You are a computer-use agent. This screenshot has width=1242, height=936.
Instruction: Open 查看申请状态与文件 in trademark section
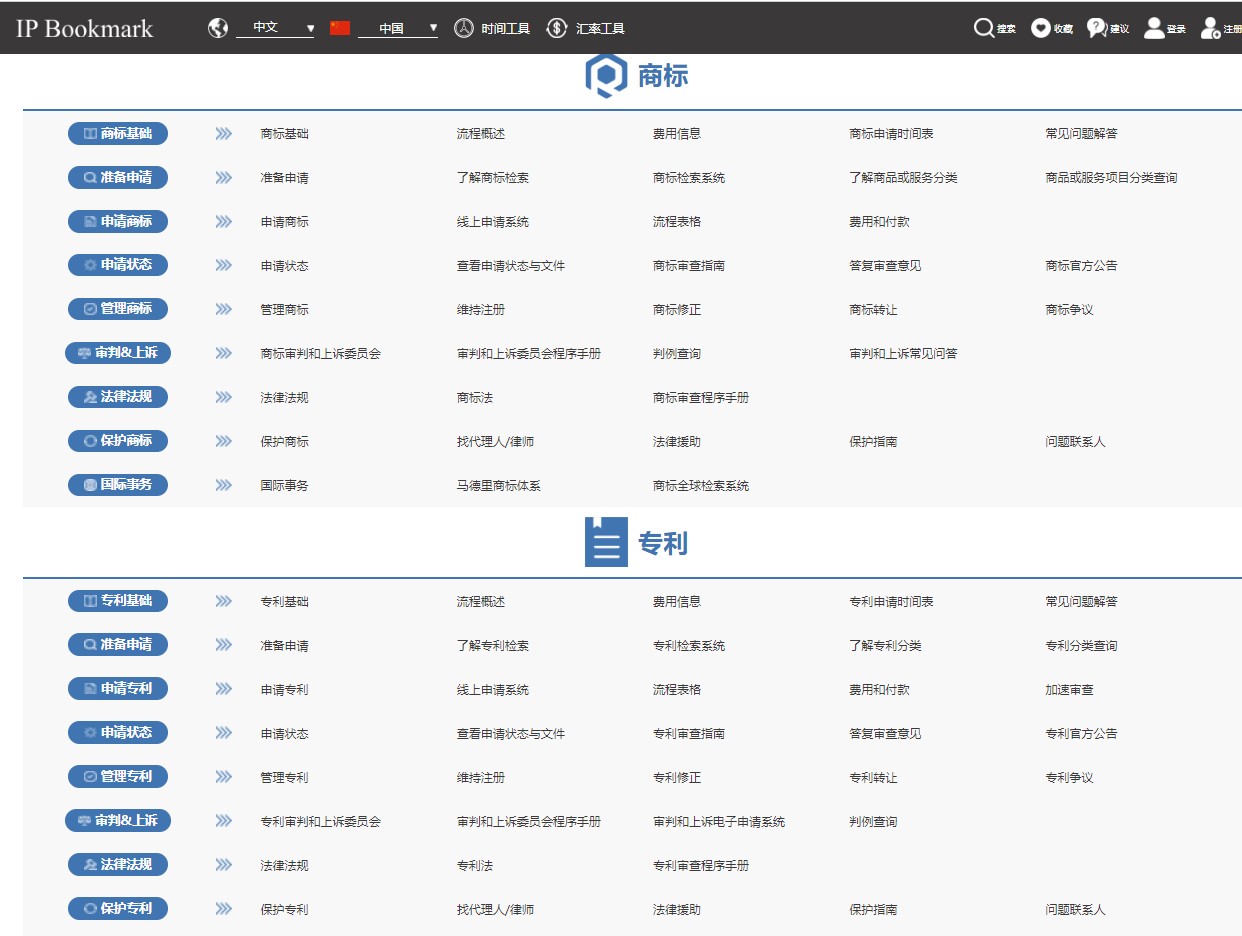click(511, 266)
